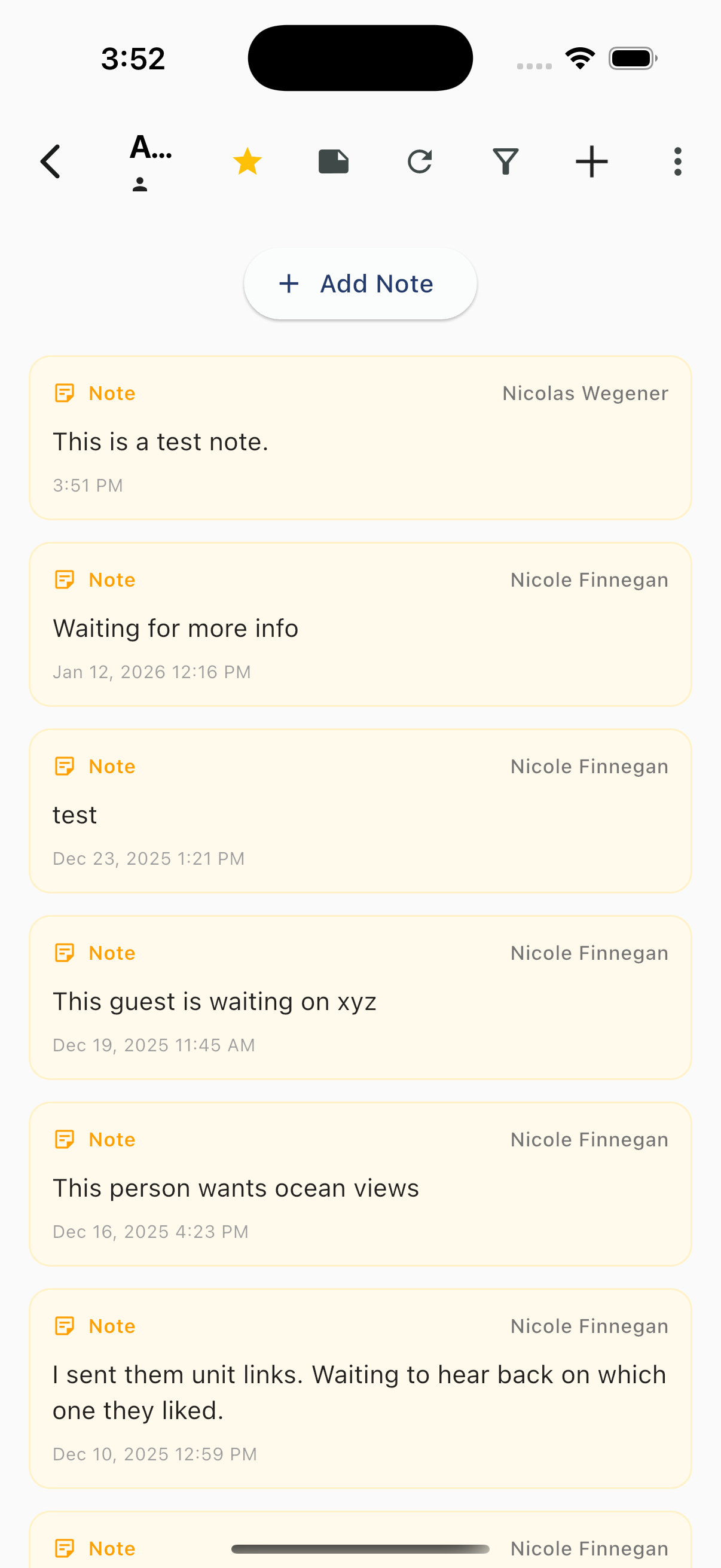Image resolution: width=721 pixels, height=1568 pixels.
Task: Tap the back arrow icon
Action: pos(51,162)
